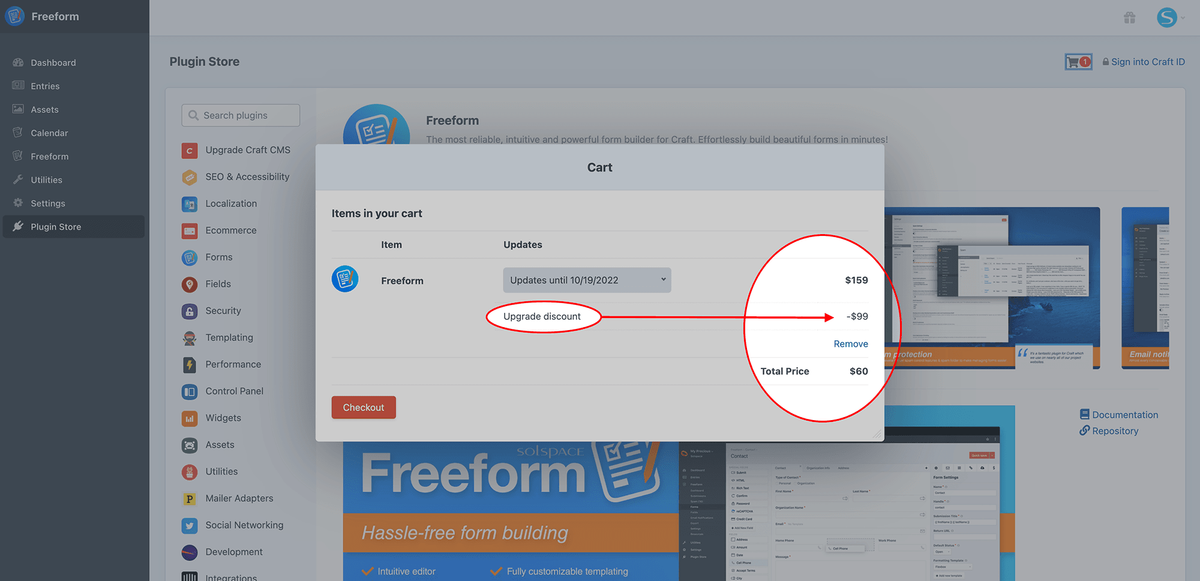
Task: Click the Plugin Store page heading
Action: [204, 62]
